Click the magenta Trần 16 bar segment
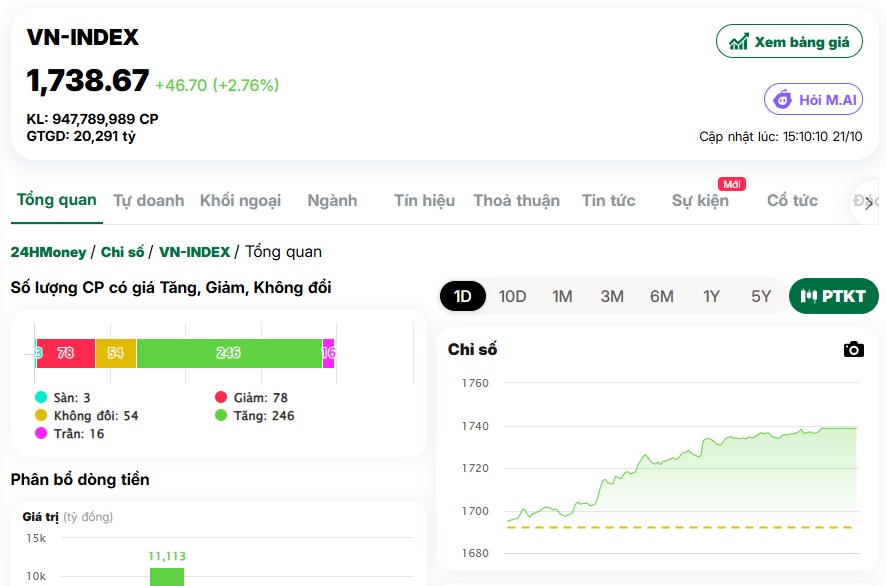 click(x=329, y=354)
